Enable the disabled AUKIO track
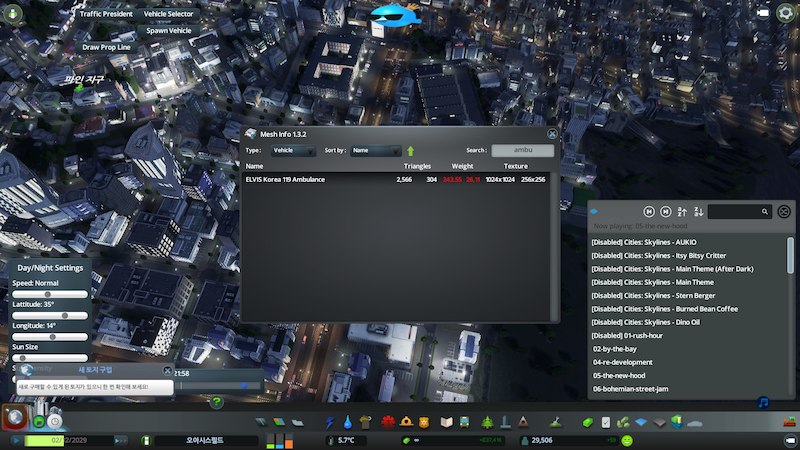 (644, 242)
